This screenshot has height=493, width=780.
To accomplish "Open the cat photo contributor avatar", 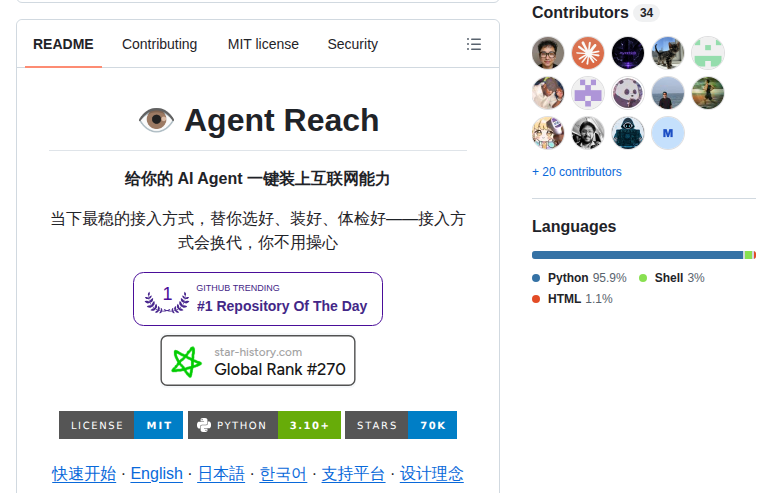I will tap(668, 53).
